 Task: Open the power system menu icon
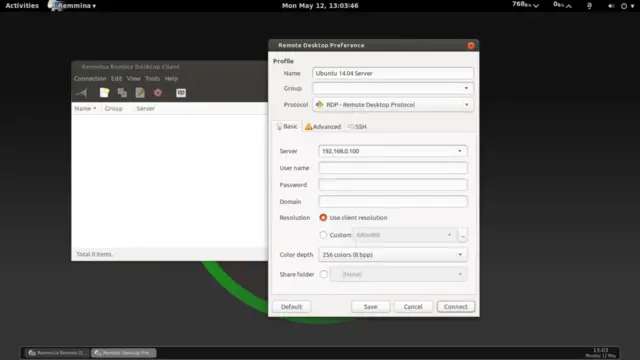(x=624, y=6)
